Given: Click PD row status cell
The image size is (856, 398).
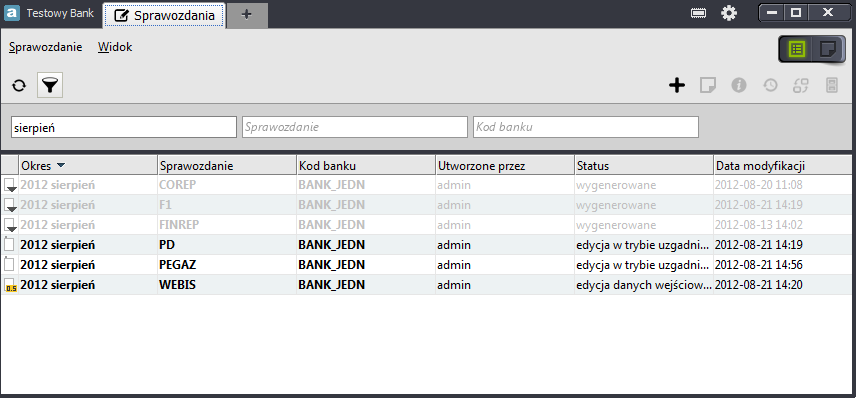Looking at the screenshot, I should coord(644,245).
